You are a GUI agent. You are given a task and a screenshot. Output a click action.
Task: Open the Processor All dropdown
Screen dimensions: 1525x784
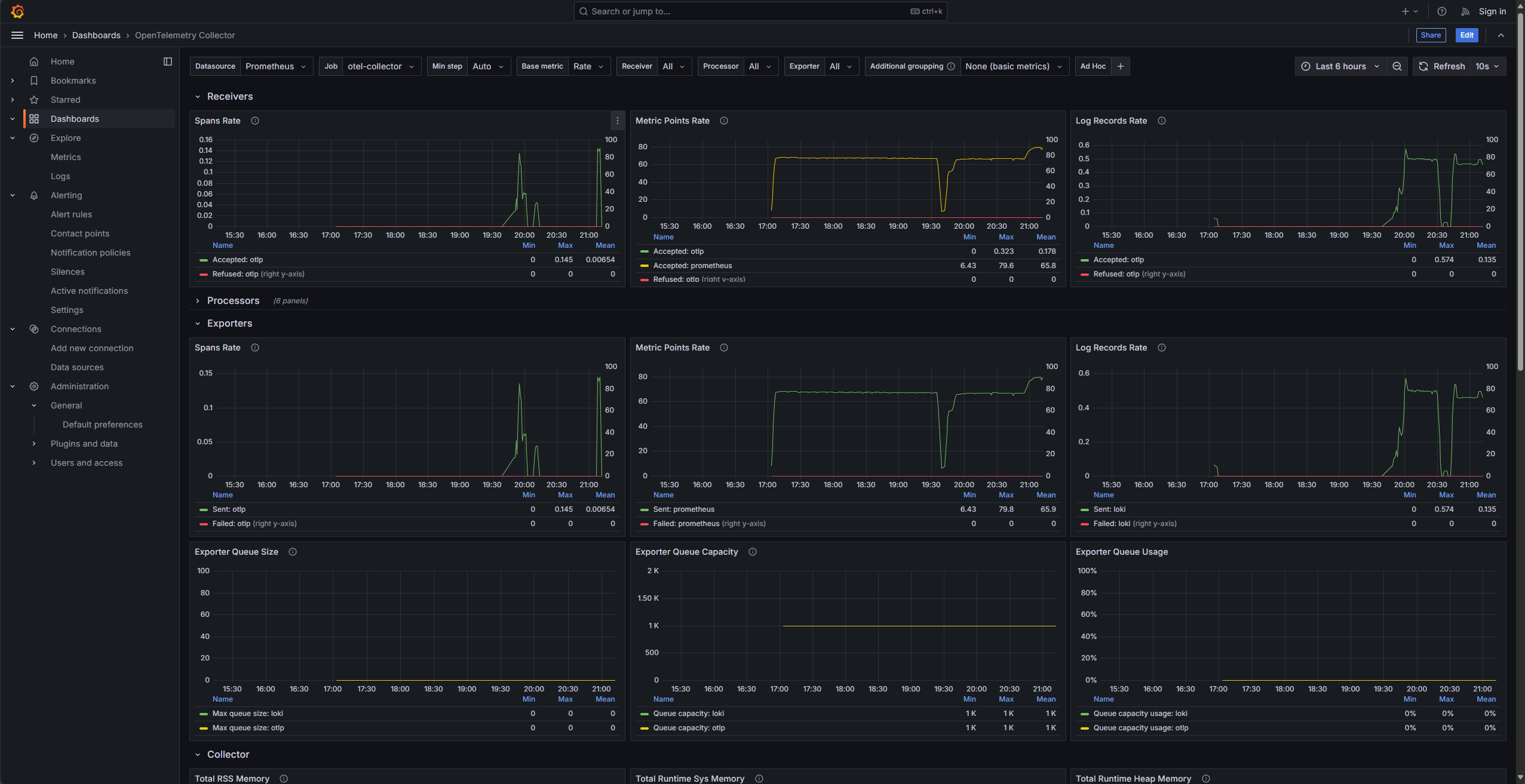(760, 66)
